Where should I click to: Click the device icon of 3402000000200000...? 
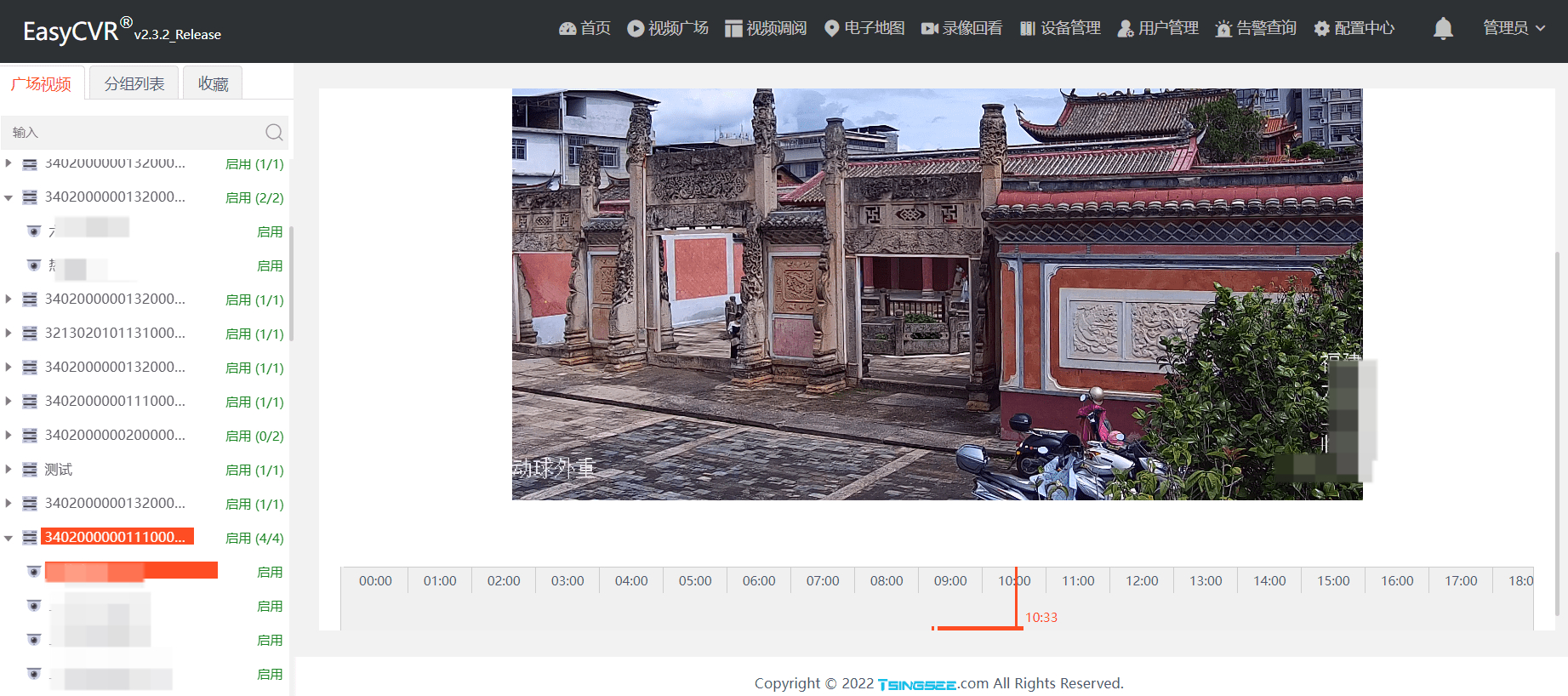pyautogui.click(x=30, y=436)
